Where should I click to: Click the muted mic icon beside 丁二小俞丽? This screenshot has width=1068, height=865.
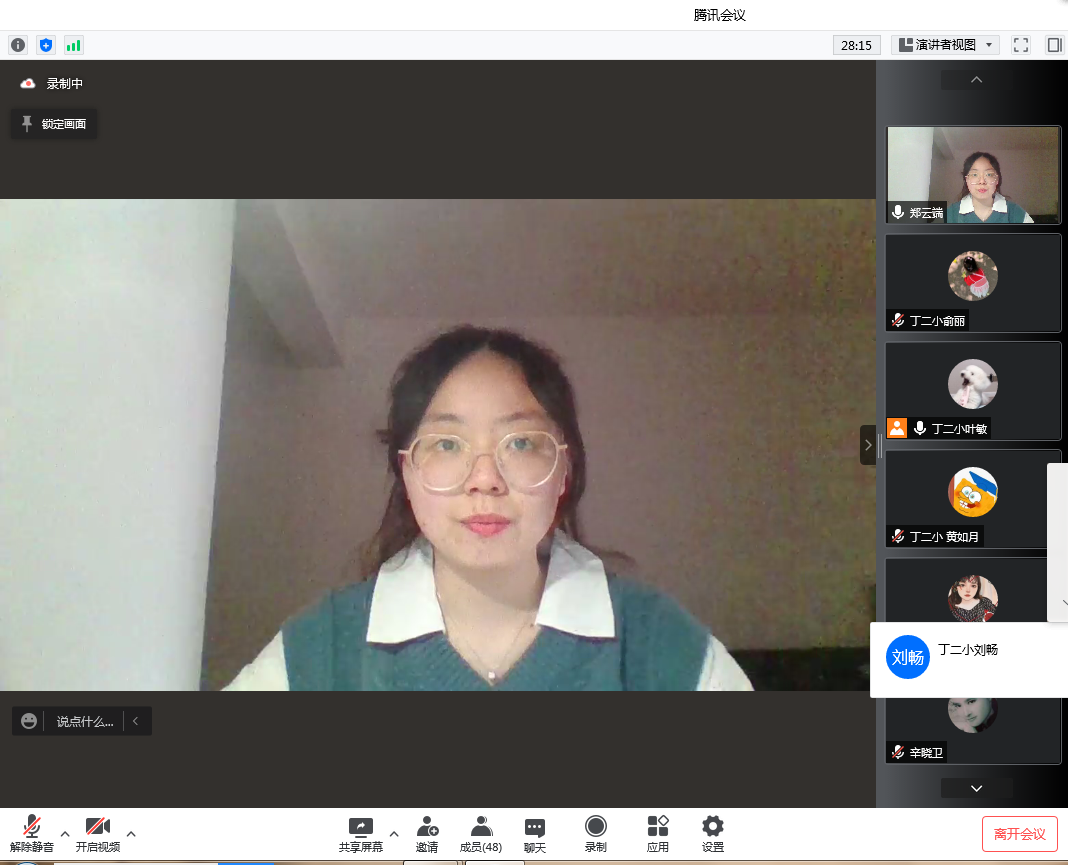coord(898,320)
